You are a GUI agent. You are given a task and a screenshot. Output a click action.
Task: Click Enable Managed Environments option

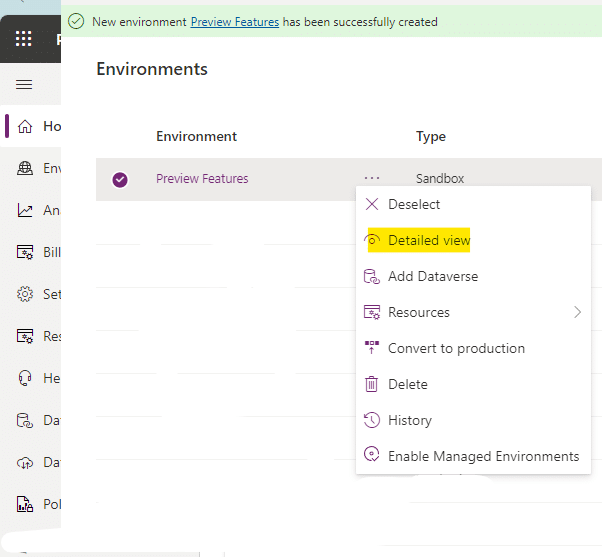pyautogui.click(x=483, y=456)
